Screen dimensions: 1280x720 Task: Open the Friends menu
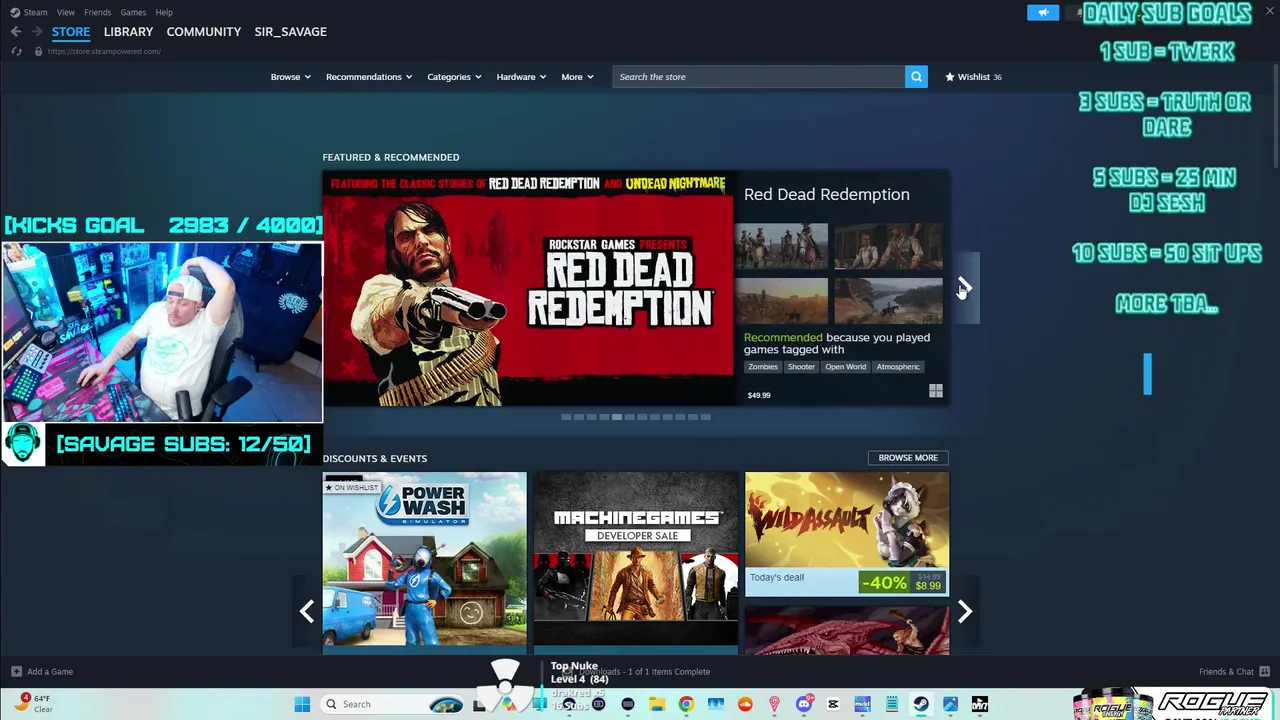98,12
